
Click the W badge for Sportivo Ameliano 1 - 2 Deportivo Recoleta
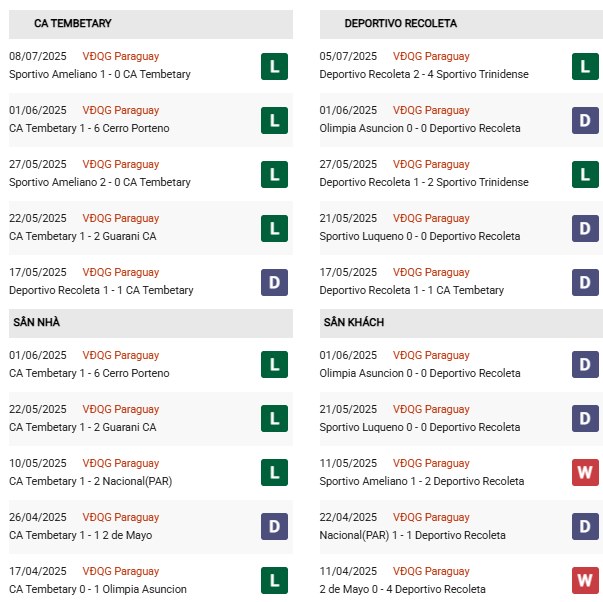coord(585,473)
